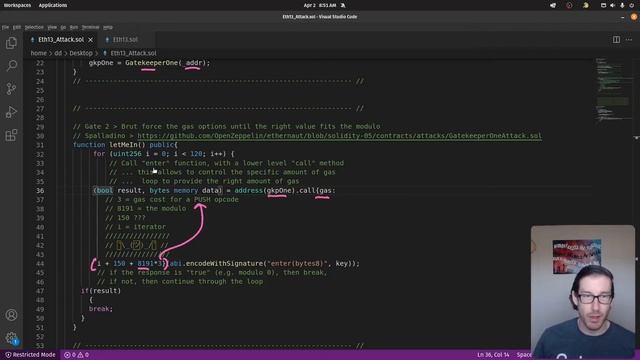Click the '8191' value on line 44

(x=145, y=264)
